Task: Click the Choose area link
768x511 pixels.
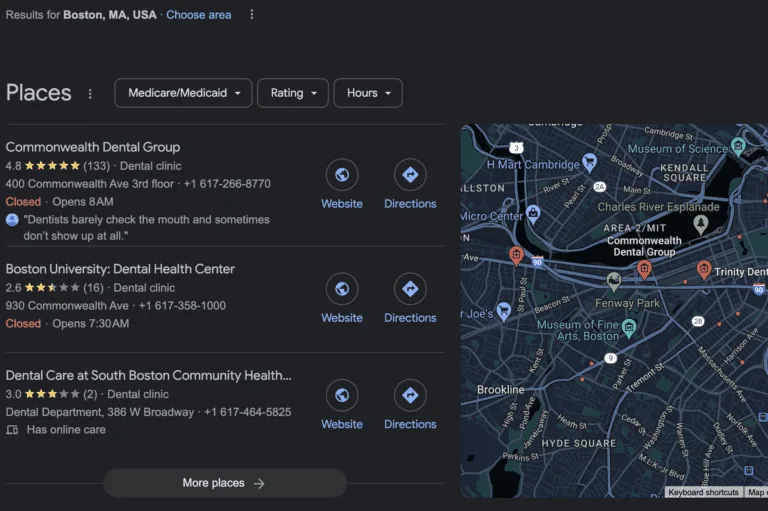Action: [198, 15]
